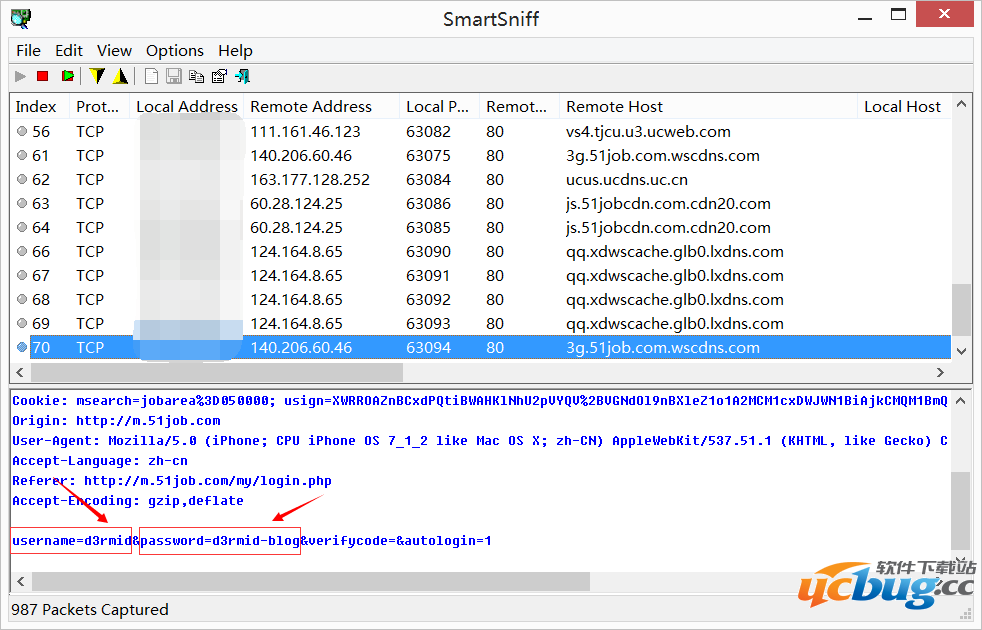Click the red Stop Capture toolbar icon
The image size is (982, 630).
pyautogui.click(x=42, y=76)
